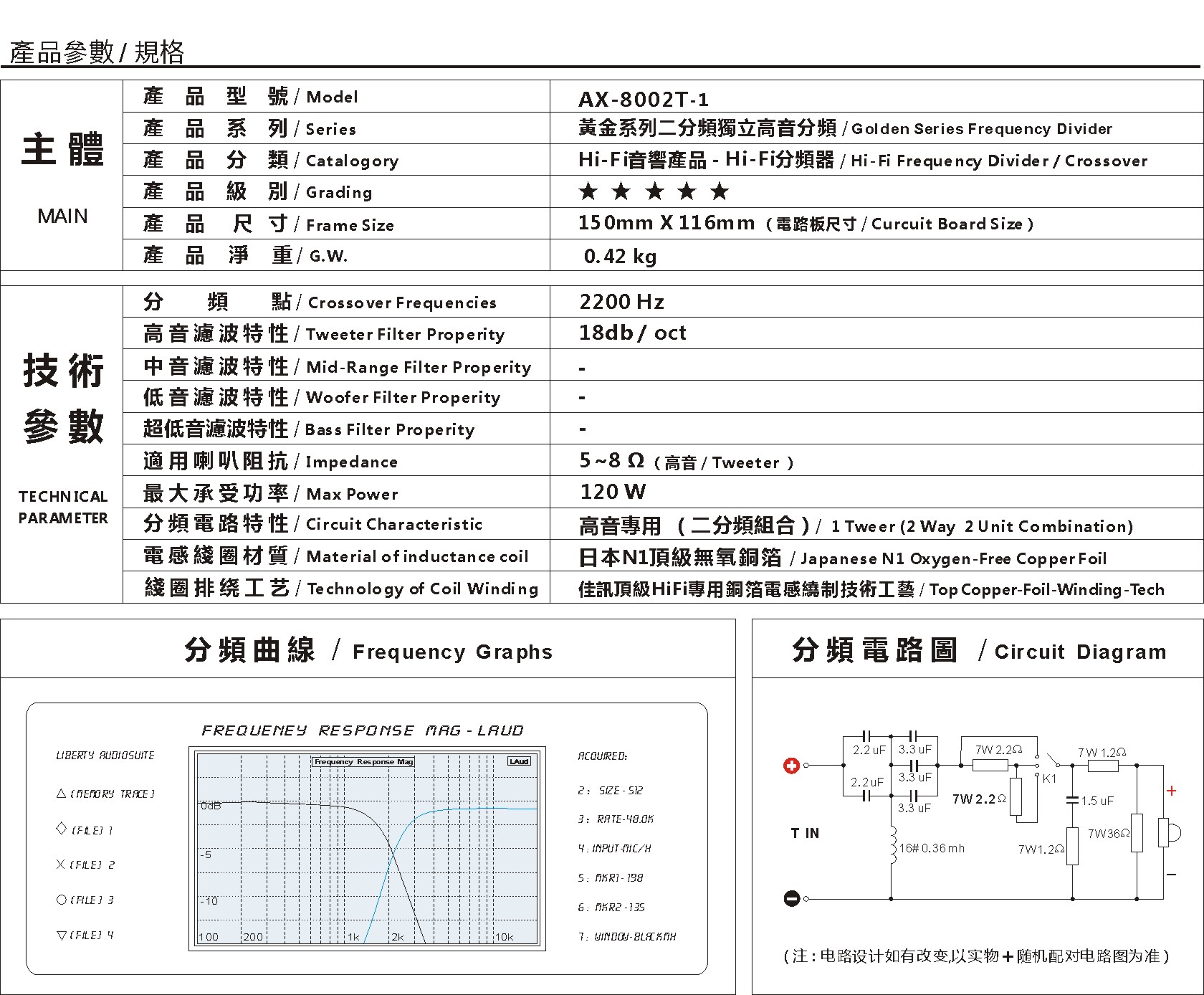Click the 'T IN' input label
The height and width of the screenshot is (995, 1204).
[805, 833]
